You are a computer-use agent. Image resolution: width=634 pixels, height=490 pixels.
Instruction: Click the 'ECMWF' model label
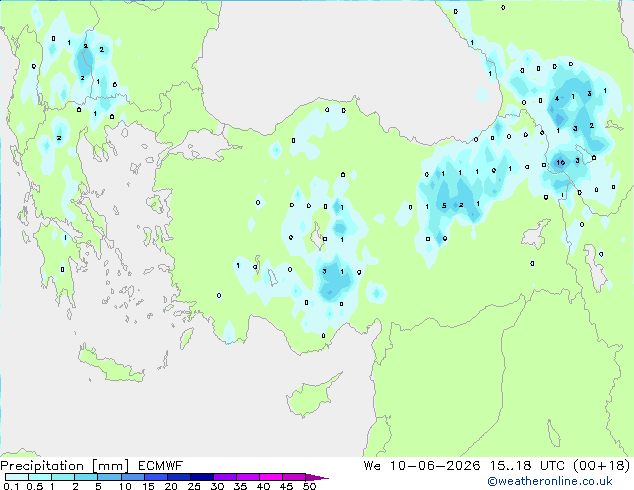pos(161,466)
